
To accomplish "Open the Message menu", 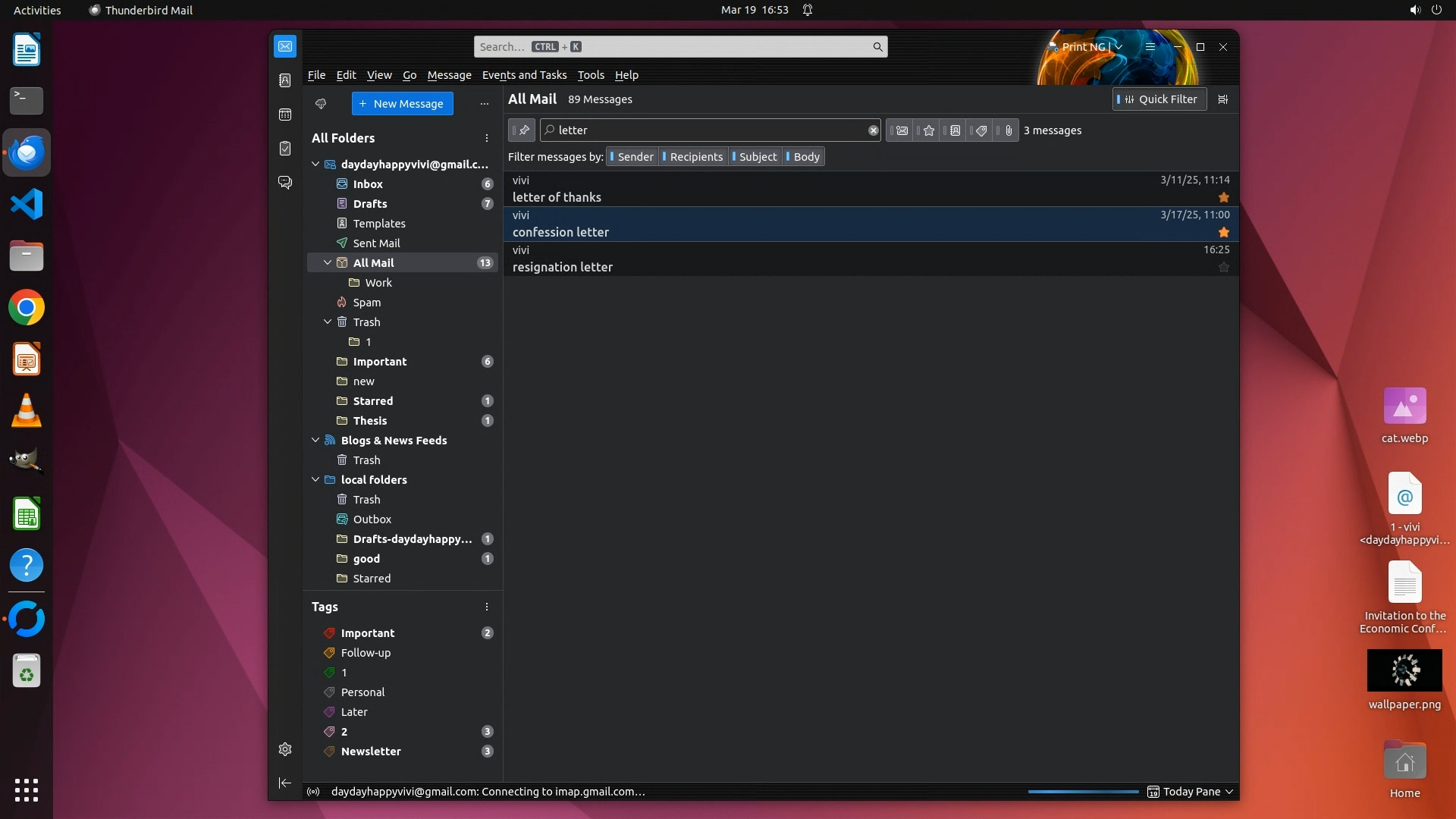I will tap(449, 75).
